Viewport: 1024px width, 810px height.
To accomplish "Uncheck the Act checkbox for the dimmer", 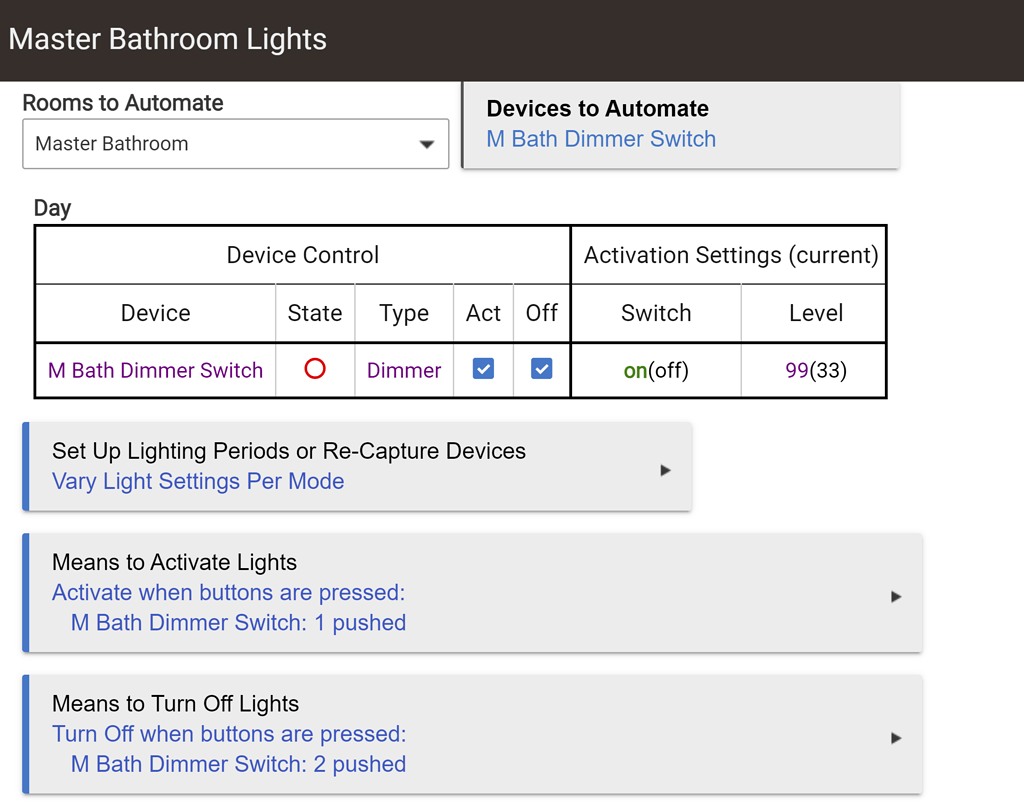I will coord(483,369).
